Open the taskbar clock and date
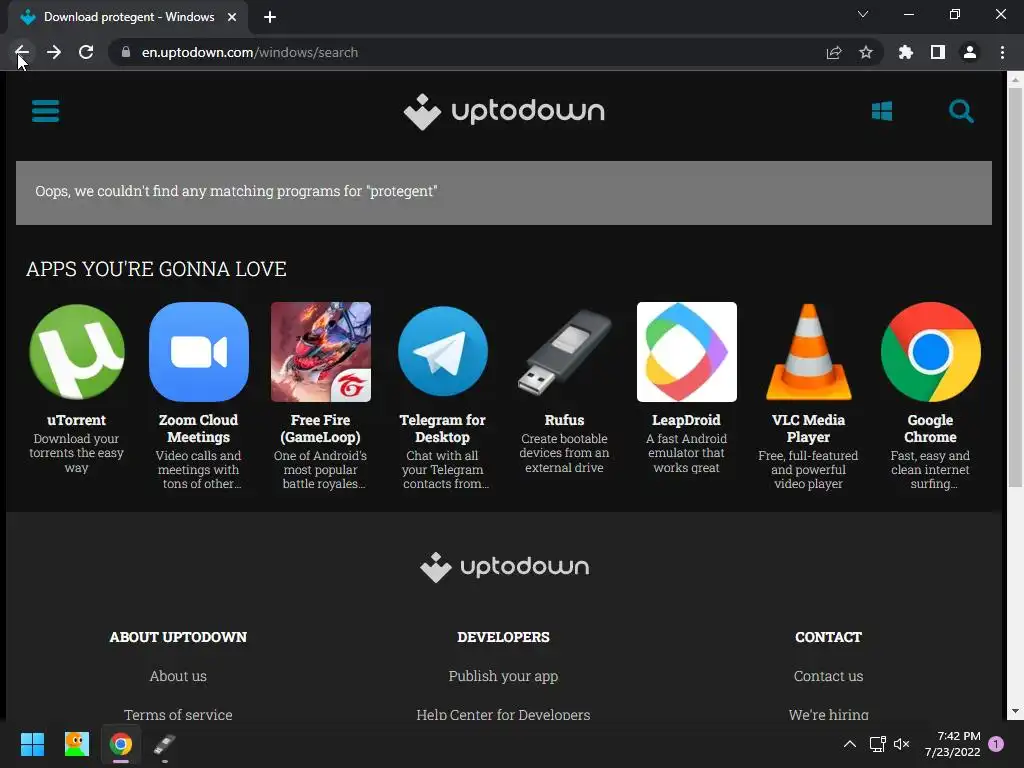The width and height of the screenshot is (1024, 768). pos(952,744)
